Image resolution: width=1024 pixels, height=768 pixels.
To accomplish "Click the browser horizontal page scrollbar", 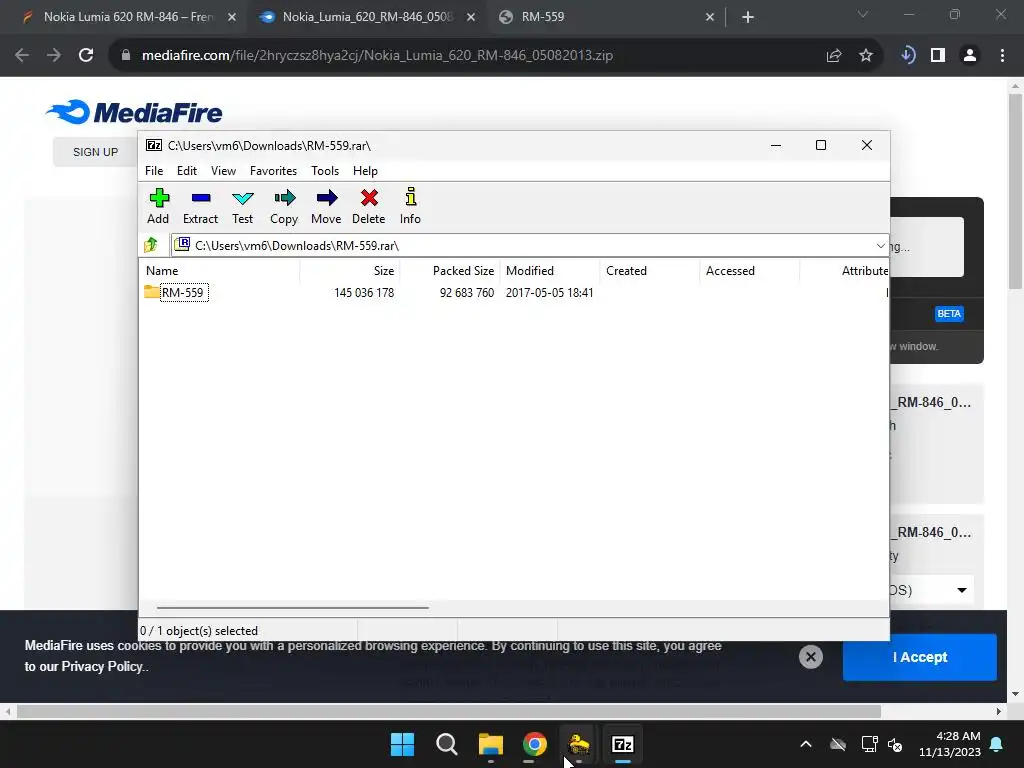I will (448, 711).
